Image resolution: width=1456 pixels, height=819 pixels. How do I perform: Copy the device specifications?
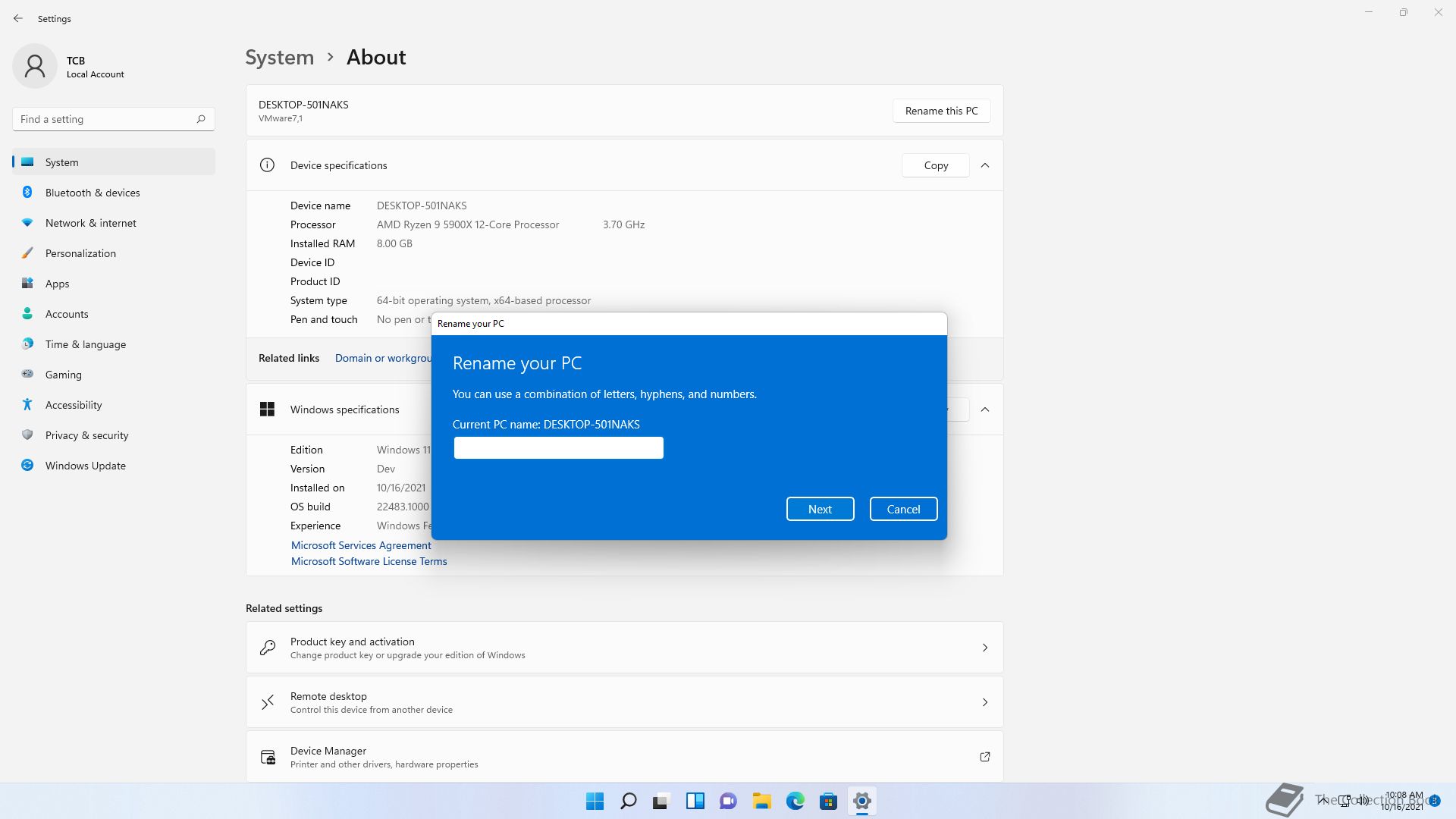tap(936, 165)
